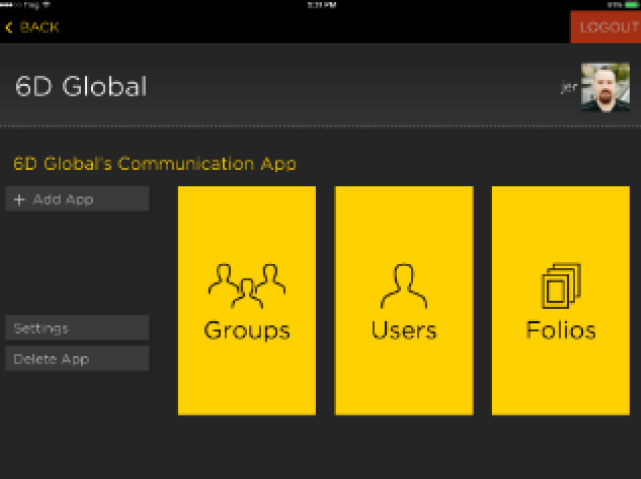Click the 6D Global's Communication App heading
Viewport: 641px width, 479px height.
pos(155,164)
